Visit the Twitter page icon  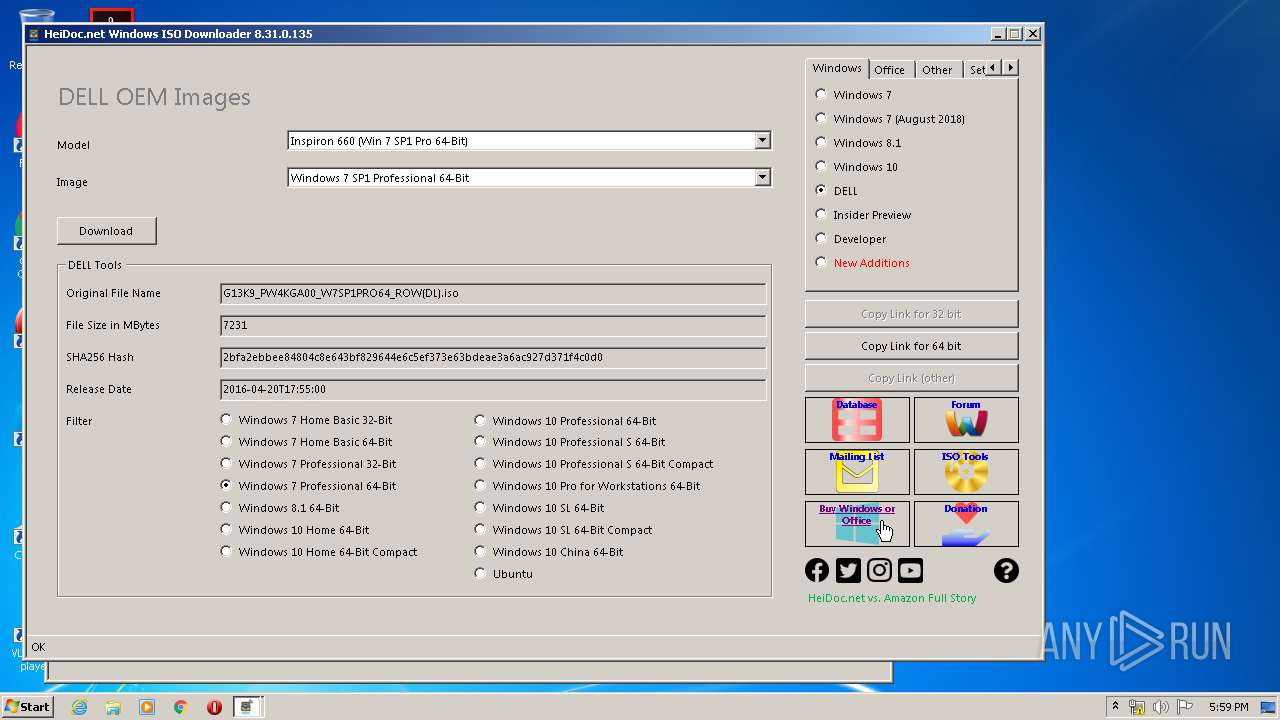848,570
